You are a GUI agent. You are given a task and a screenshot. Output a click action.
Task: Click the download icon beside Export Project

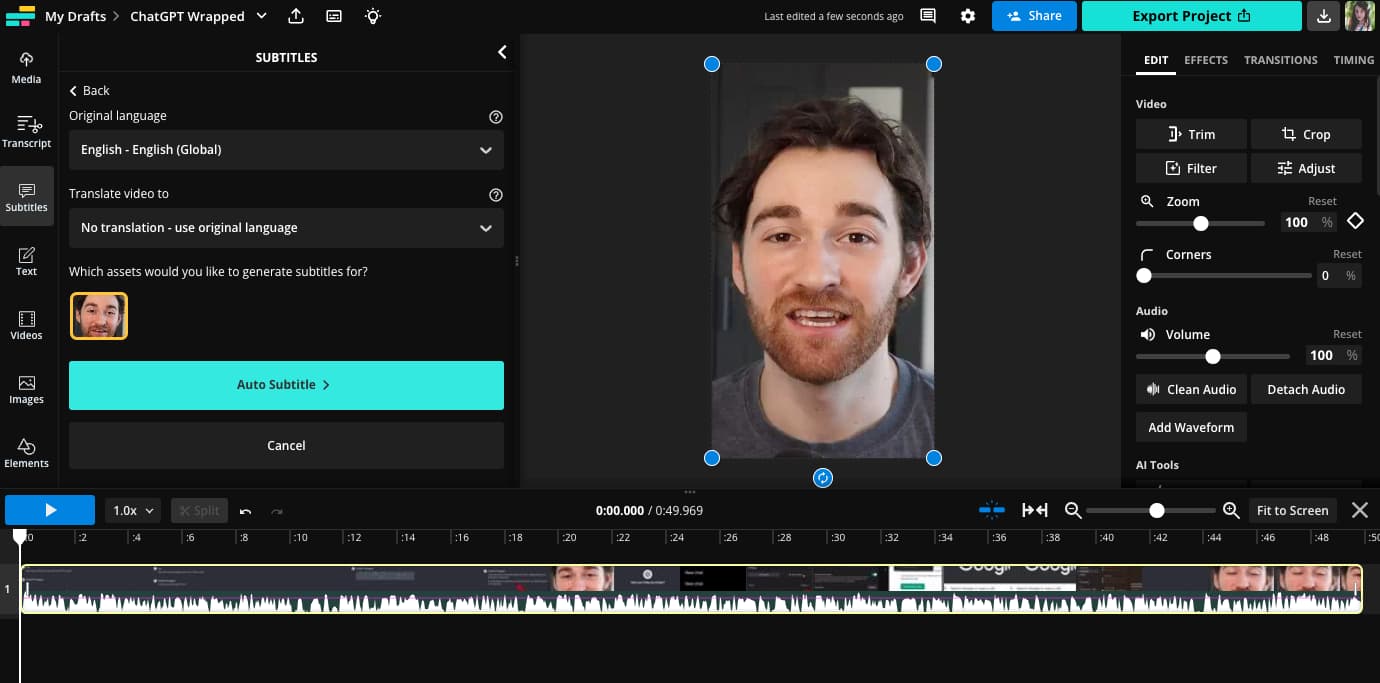click(x=1324, y=16)
